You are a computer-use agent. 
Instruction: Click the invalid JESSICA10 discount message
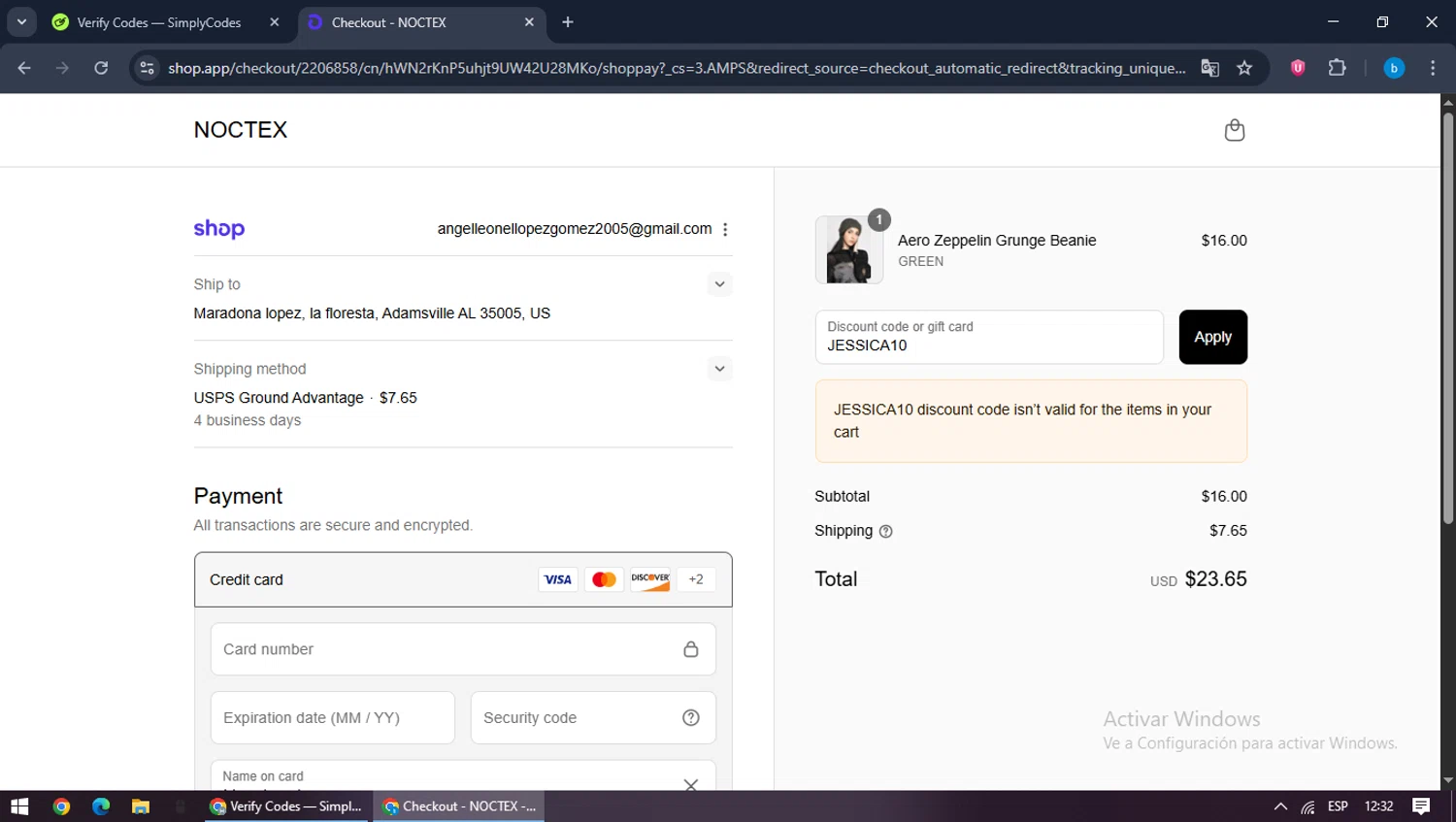(x=1031, y=421)
